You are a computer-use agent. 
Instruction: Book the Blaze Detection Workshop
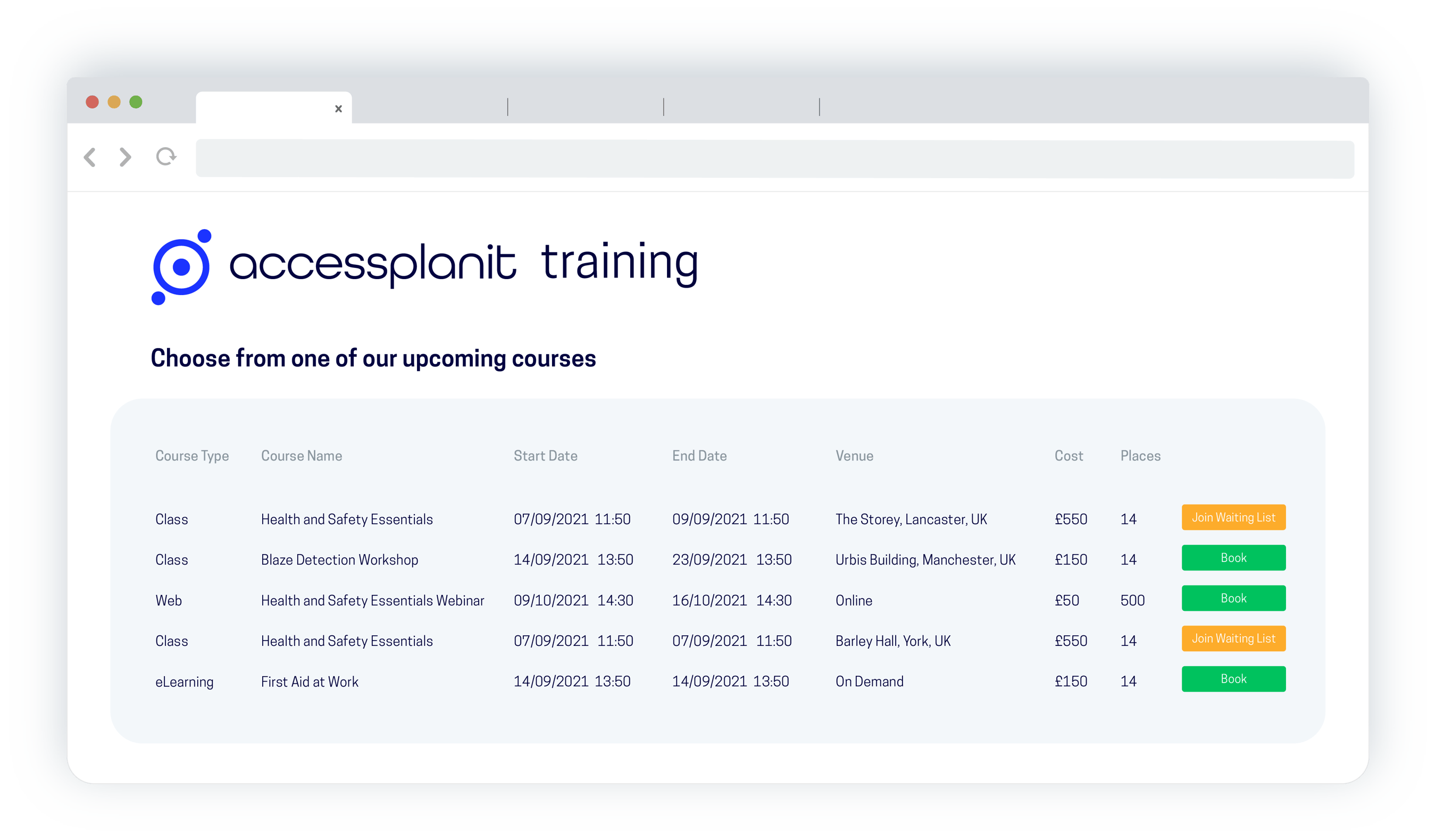click(x=1233, y=558)
